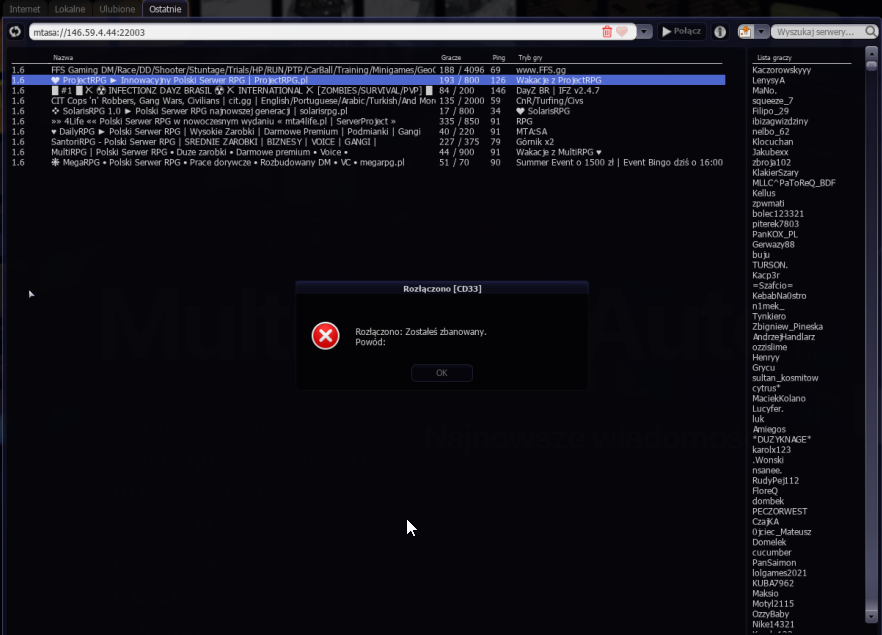Sort servers by the Gracze column header
Viewport: 882px width, 635px height.
coord(451,57)
